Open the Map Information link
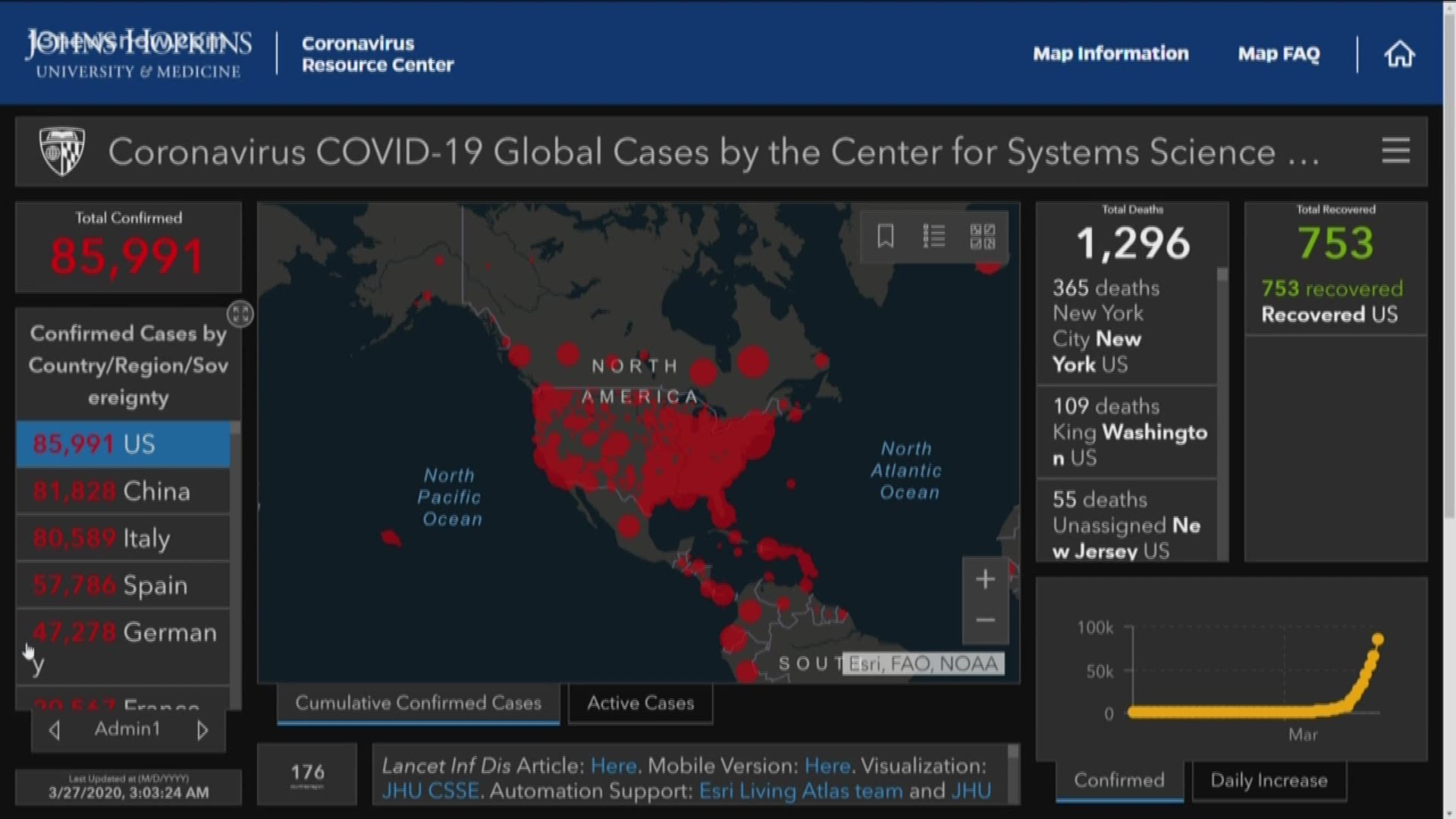This screenshot has width=1456, height=819. point(1110,54)
